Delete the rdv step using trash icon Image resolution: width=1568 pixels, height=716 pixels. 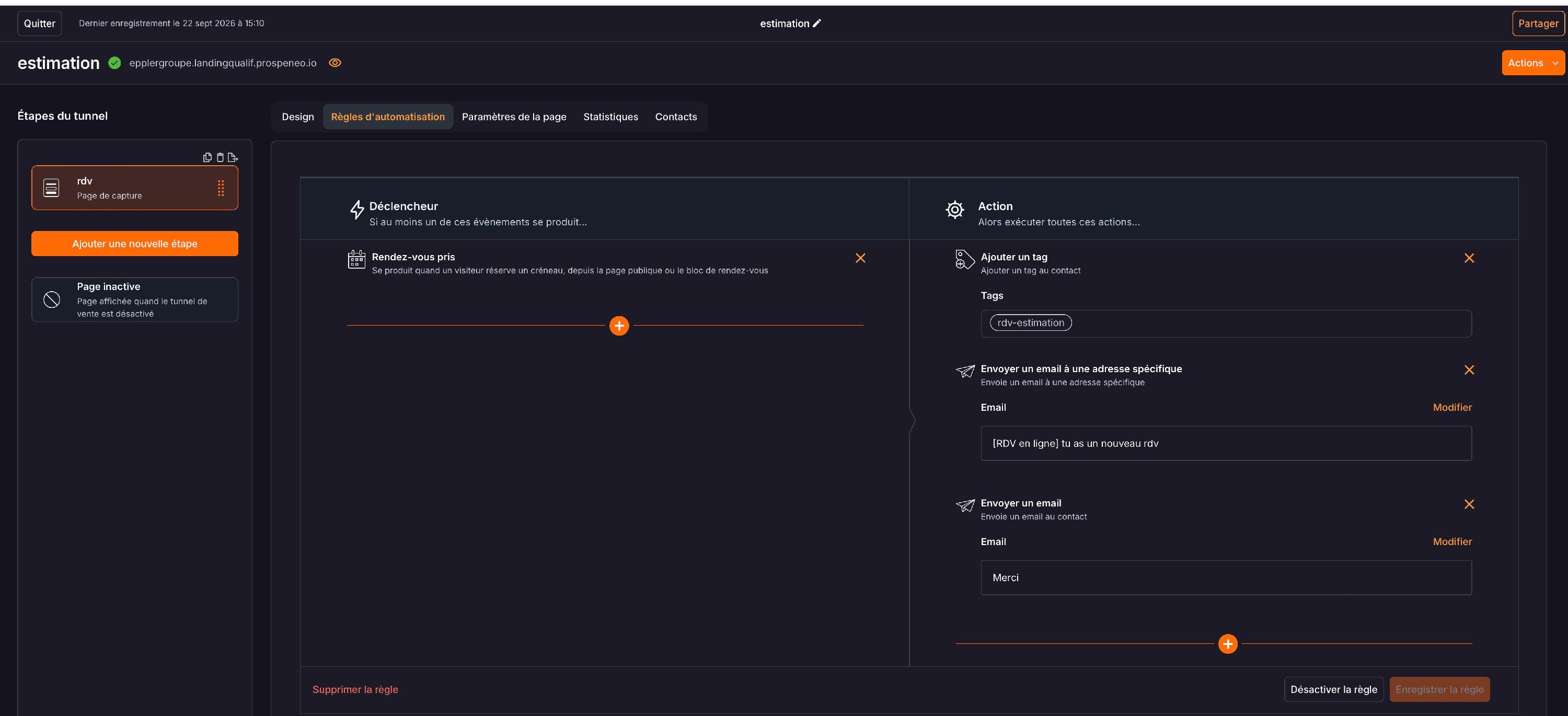pyautogui.click(x=221, y=157)
